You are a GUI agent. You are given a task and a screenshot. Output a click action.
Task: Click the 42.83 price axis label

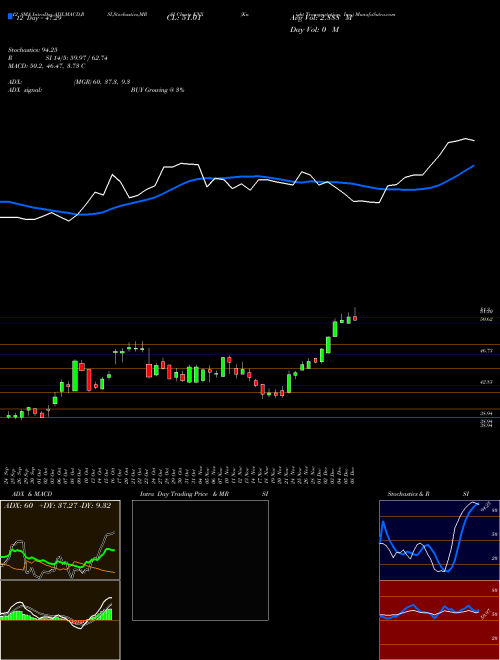487,382
